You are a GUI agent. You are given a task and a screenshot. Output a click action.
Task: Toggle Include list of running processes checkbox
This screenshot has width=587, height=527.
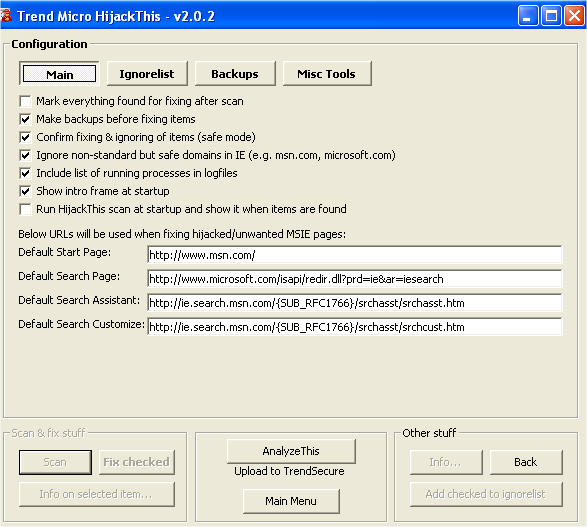(25, 173)
